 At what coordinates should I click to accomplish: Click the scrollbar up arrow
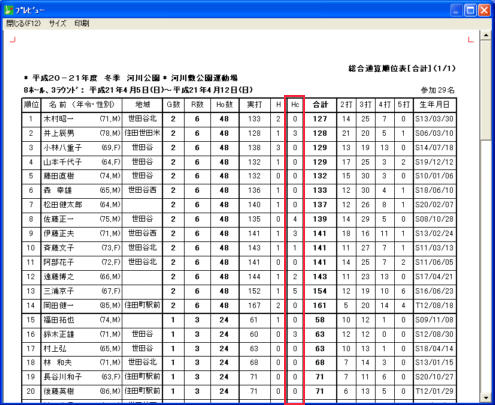click(486, 35)
